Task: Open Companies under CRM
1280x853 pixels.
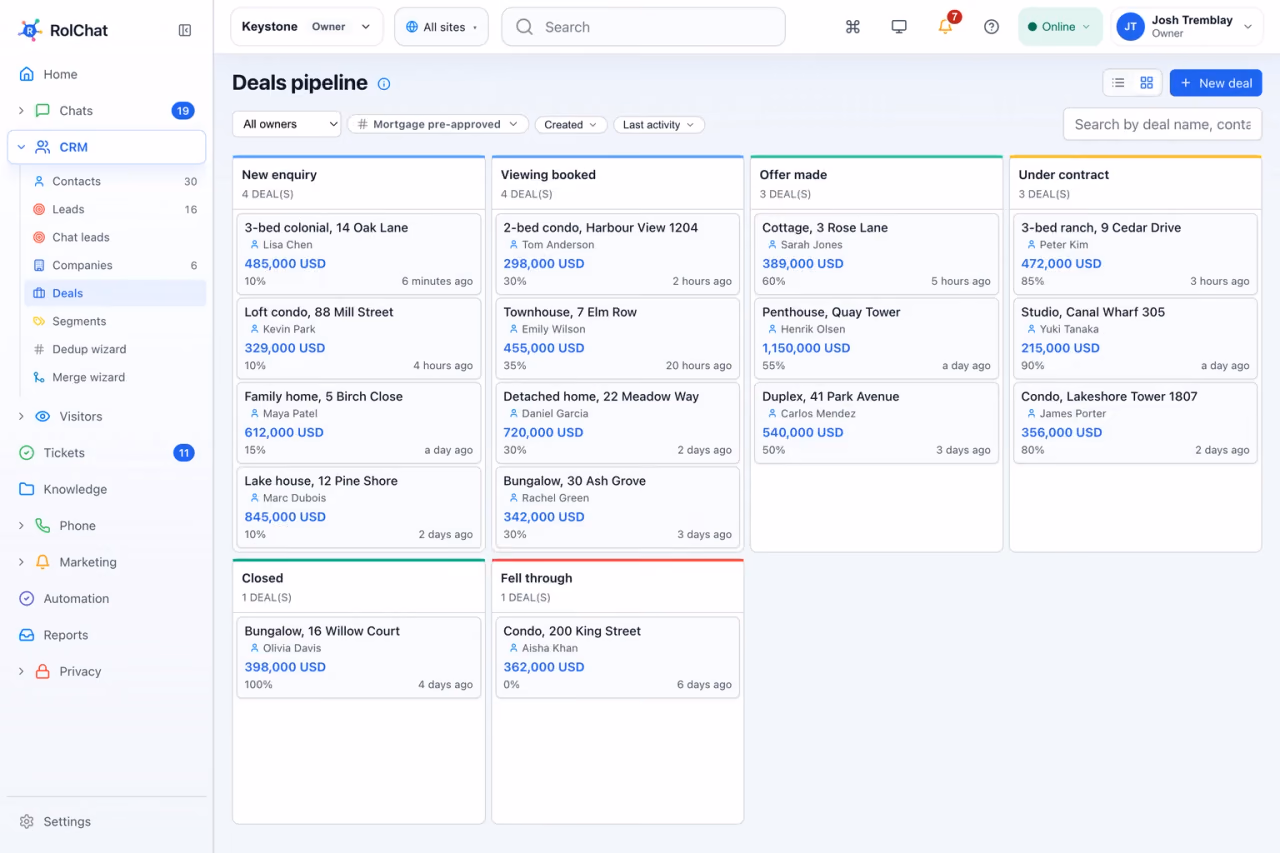Action: coord(115,265)
